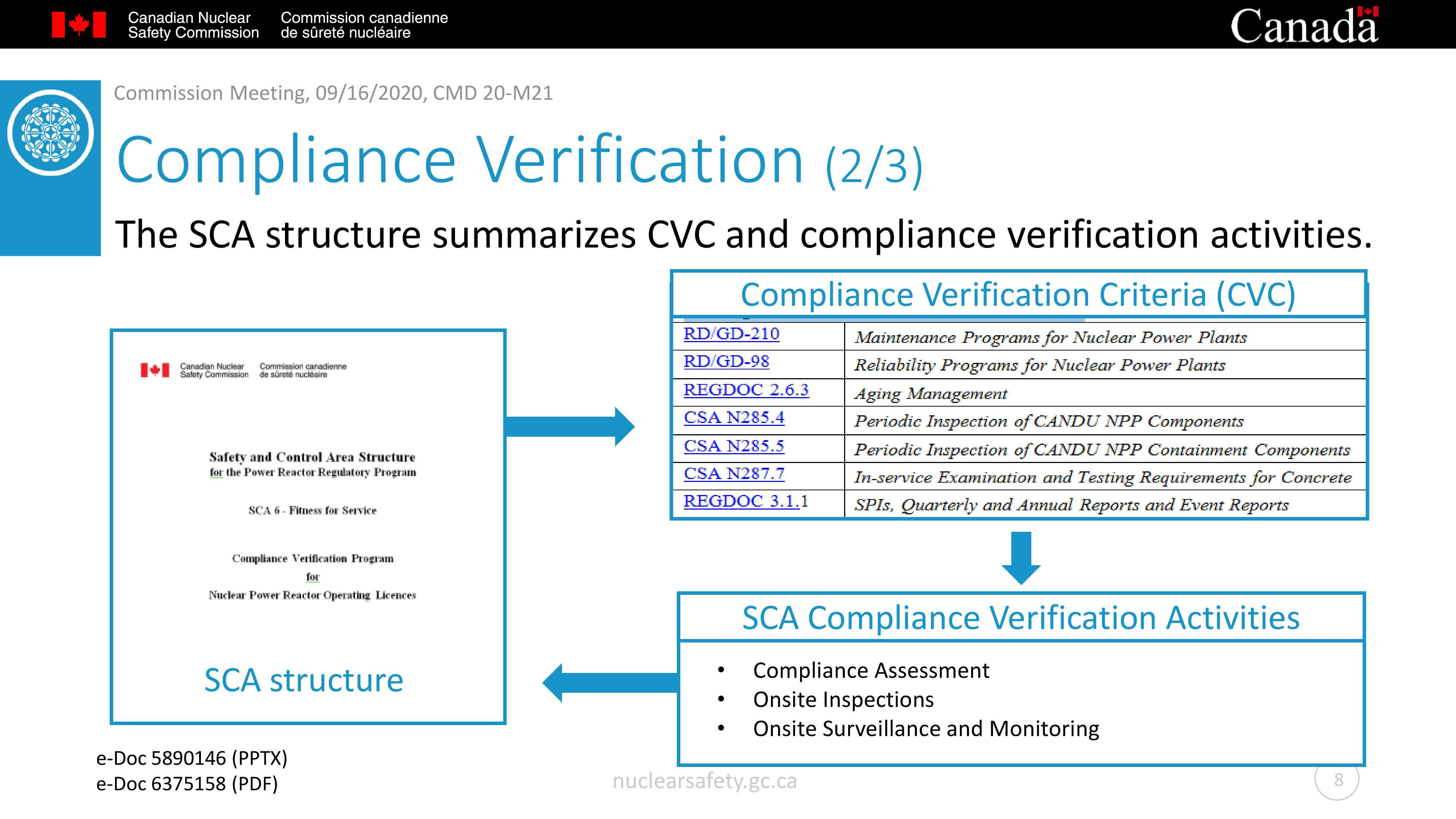The image size is (1456, 819).
Task: Click the slide number 8 circle
Action: 1337,779
